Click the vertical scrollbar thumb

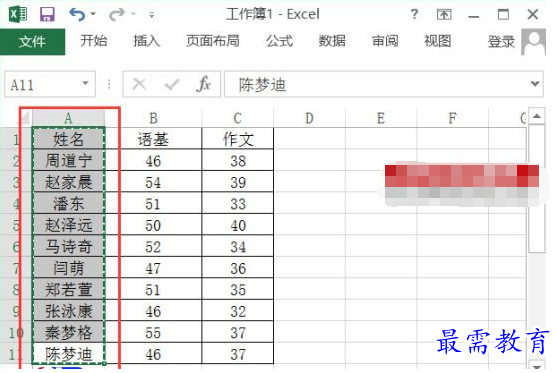537,189
